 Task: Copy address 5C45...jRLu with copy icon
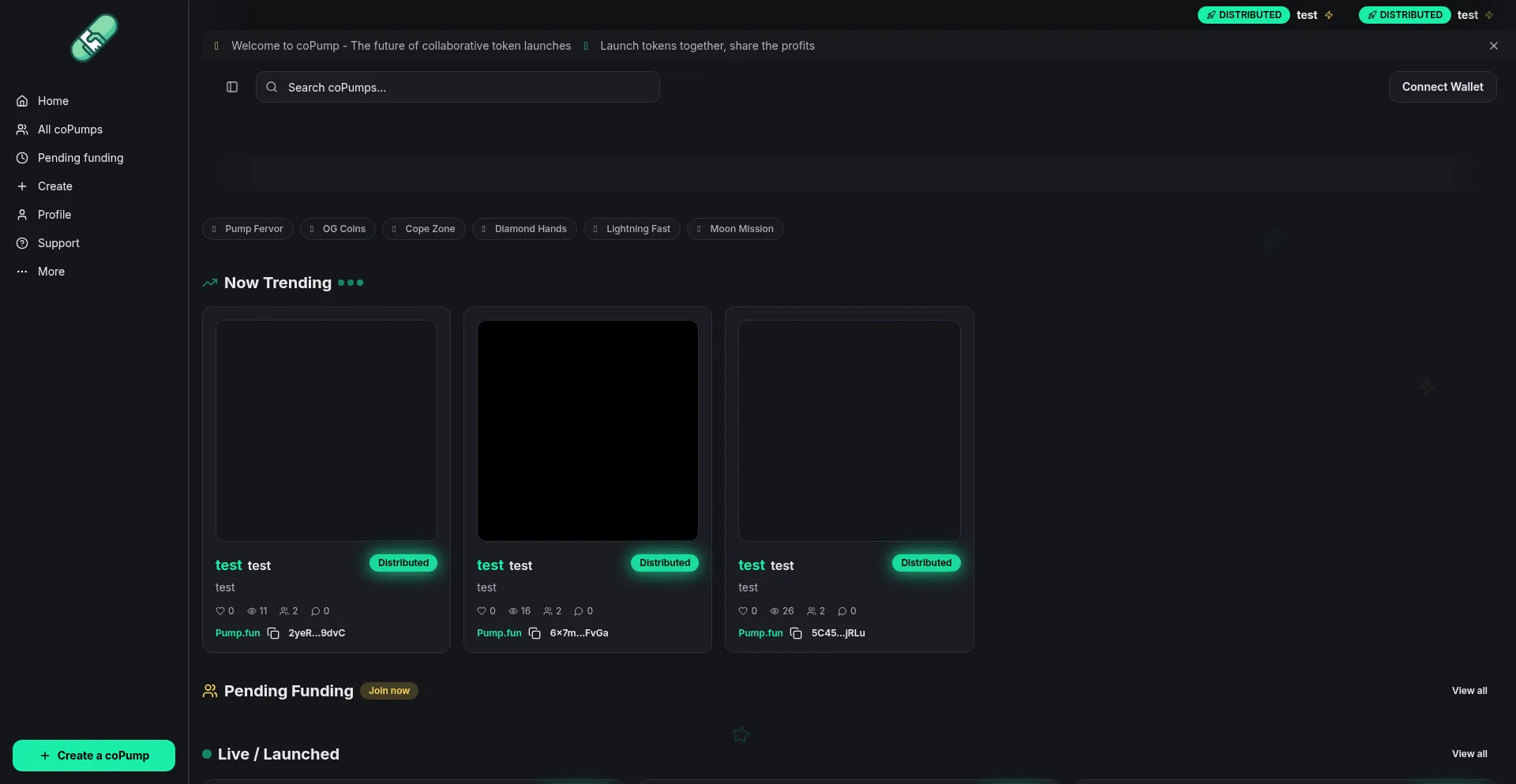pos(796,633)
